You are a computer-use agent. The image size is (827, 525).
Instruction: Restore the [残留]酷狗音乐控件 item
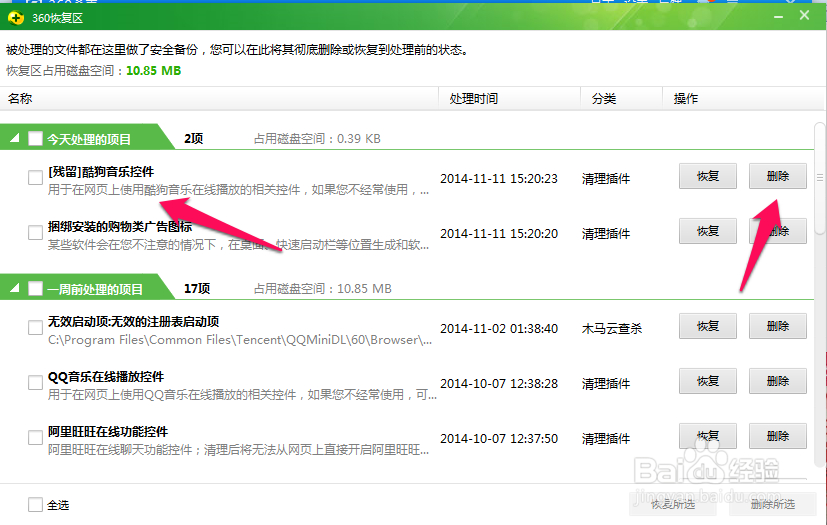tap(708, 176)
